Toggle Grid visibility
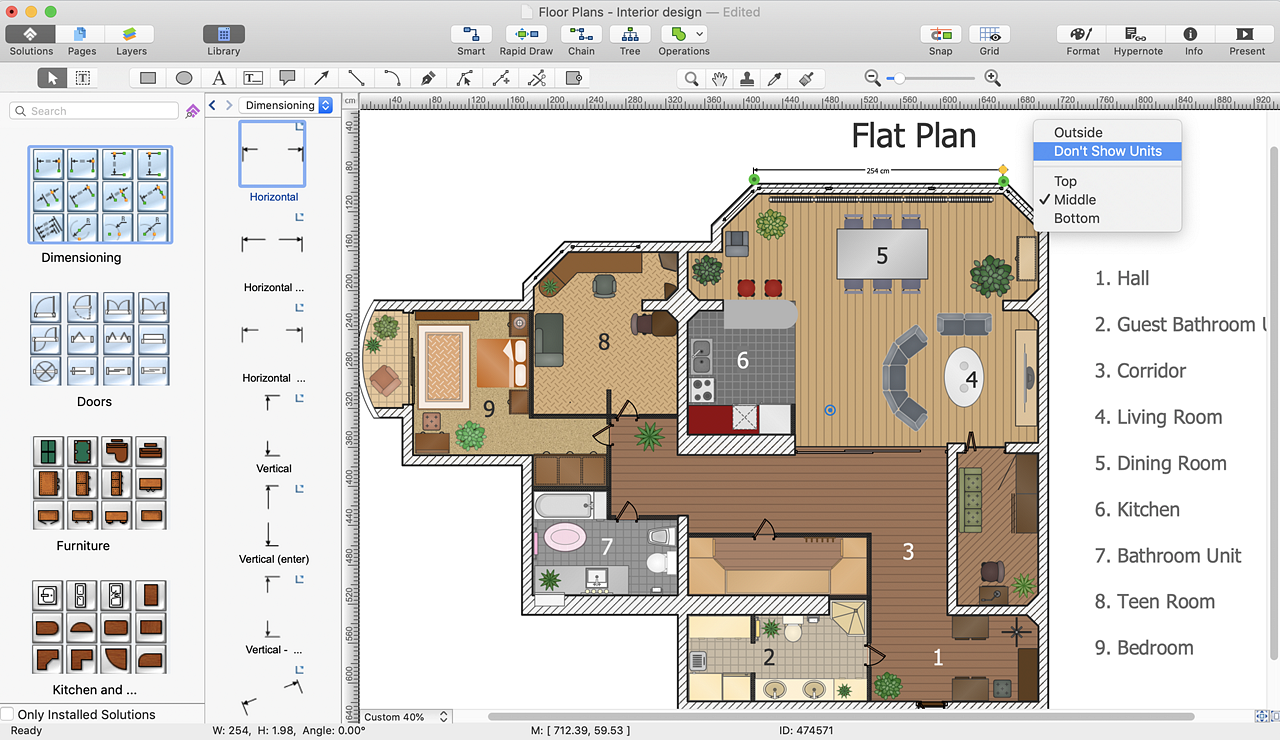This screenshot has width=1280, height=740. [x=989, y=40]
